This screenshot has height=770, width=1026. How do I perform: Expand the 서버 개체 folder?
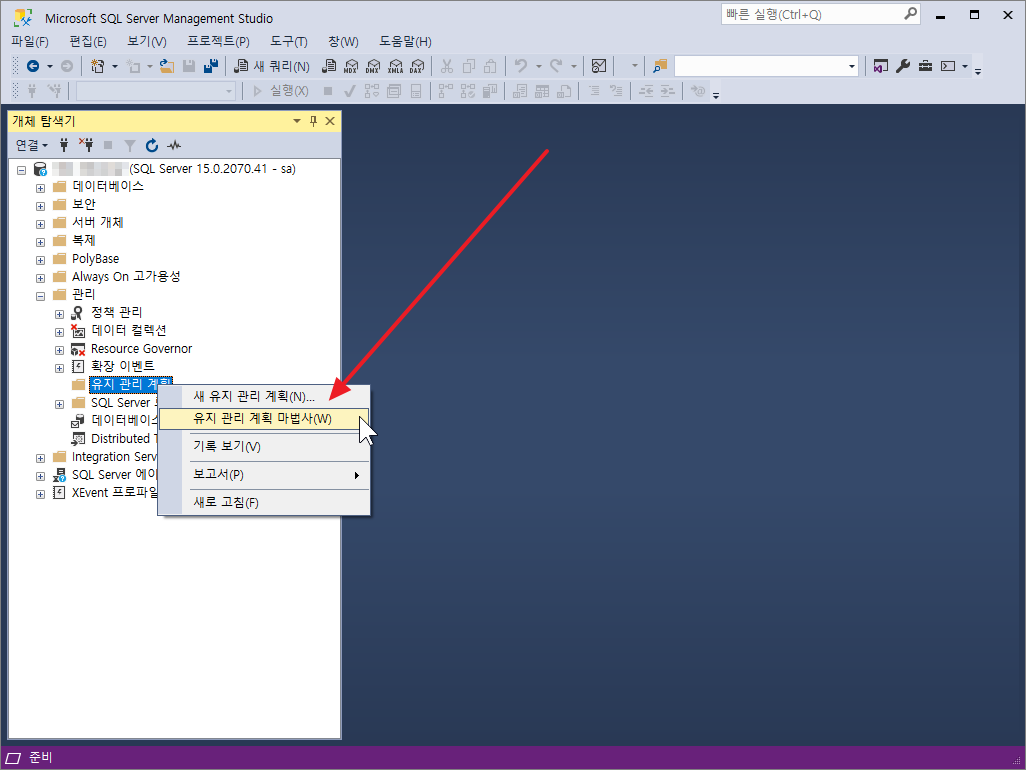pos(41,224)
